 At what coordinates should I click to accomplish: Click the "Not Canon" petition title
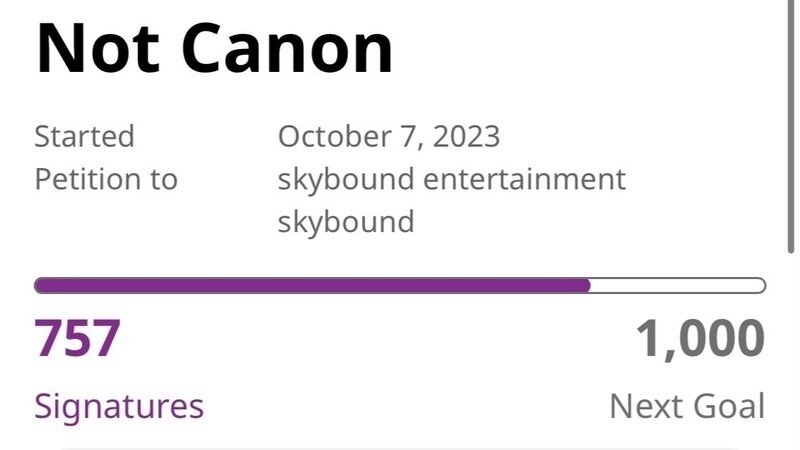215,47
